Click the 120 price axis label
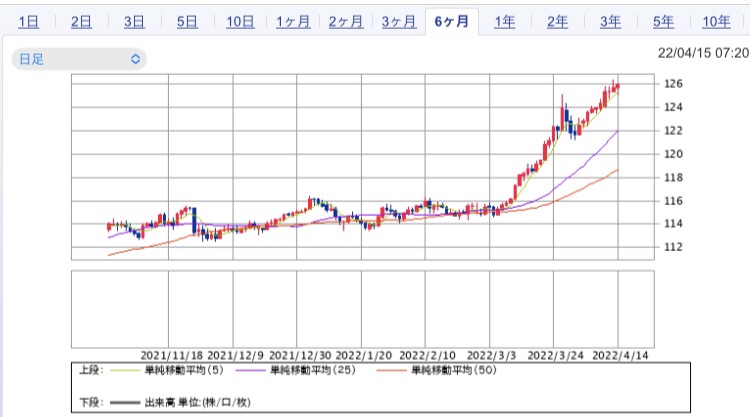Screen dimensions: 750x417 pyautogui.click(x=673, y=154)
